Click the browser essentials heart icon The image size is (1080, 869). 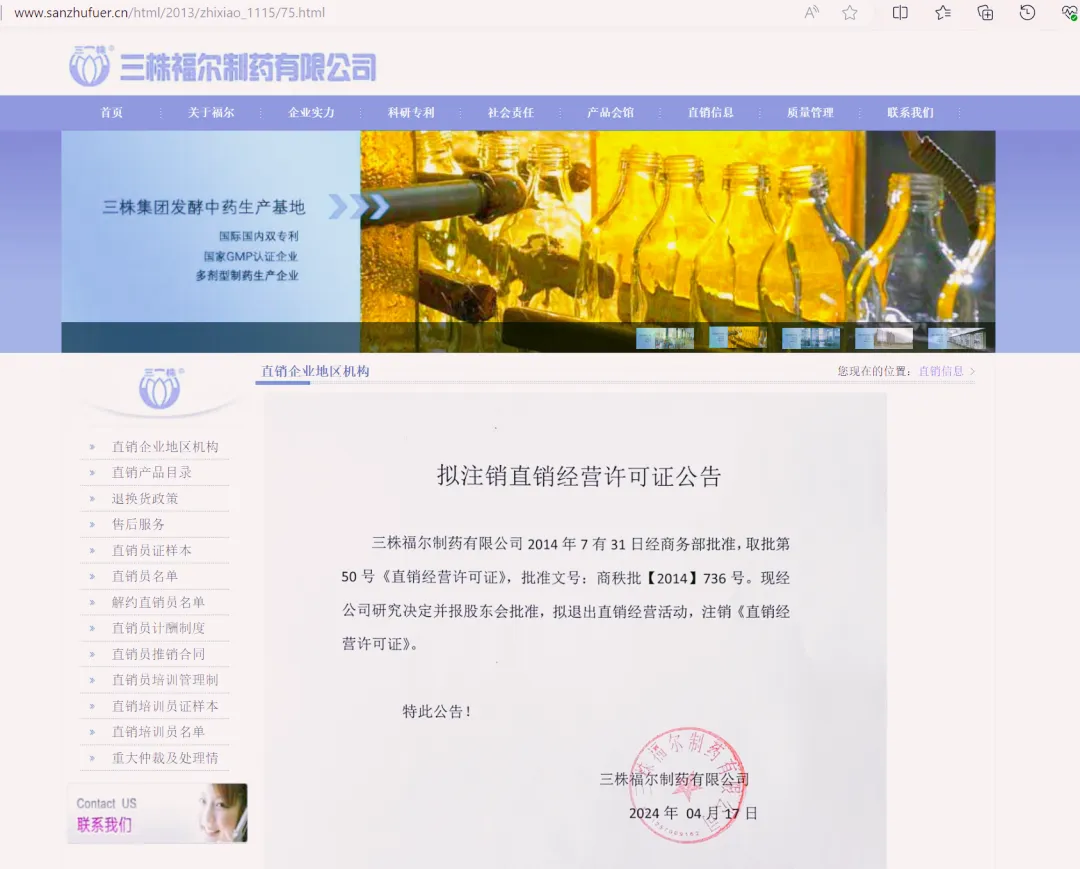pos(1069,12)
